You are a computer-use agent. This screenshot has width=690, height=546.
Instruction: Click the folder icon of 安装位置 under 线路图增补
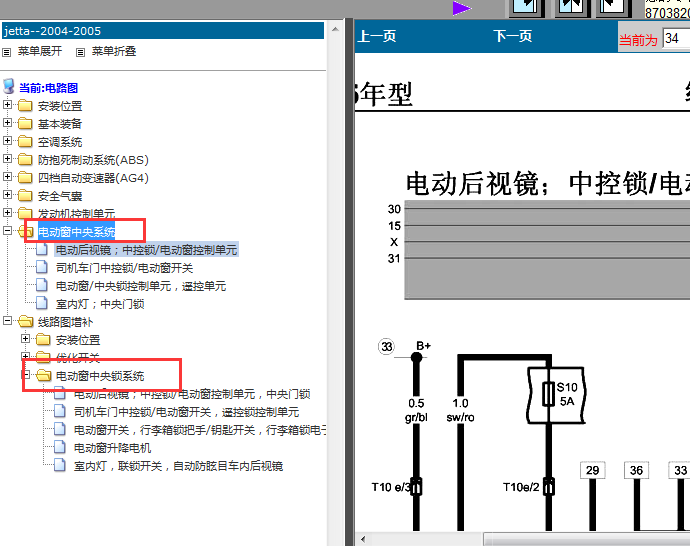(x=43, y=340)
